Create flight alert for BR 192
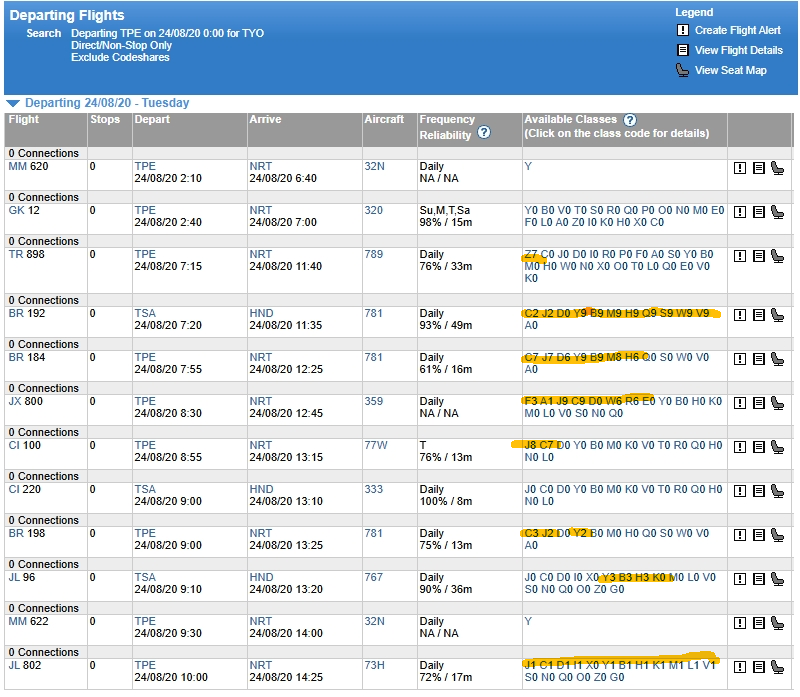 (x=740, y=315)
